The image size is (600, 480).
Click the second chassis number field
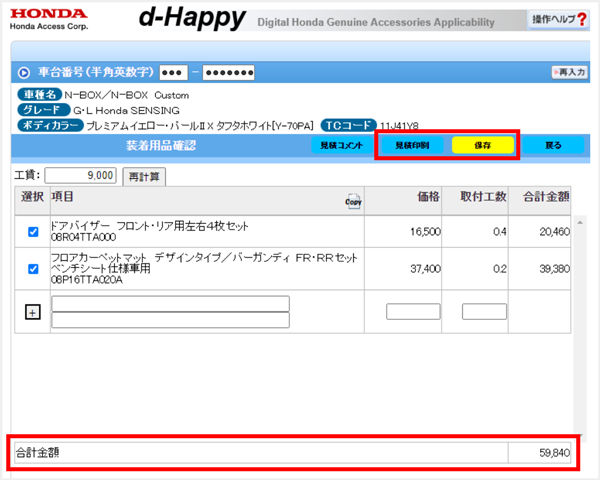(x=228, y=72)
